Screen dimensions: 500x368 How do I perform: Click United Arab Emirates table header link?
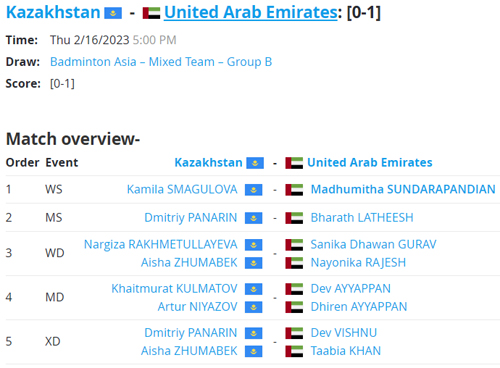click(x=370, y=163)
